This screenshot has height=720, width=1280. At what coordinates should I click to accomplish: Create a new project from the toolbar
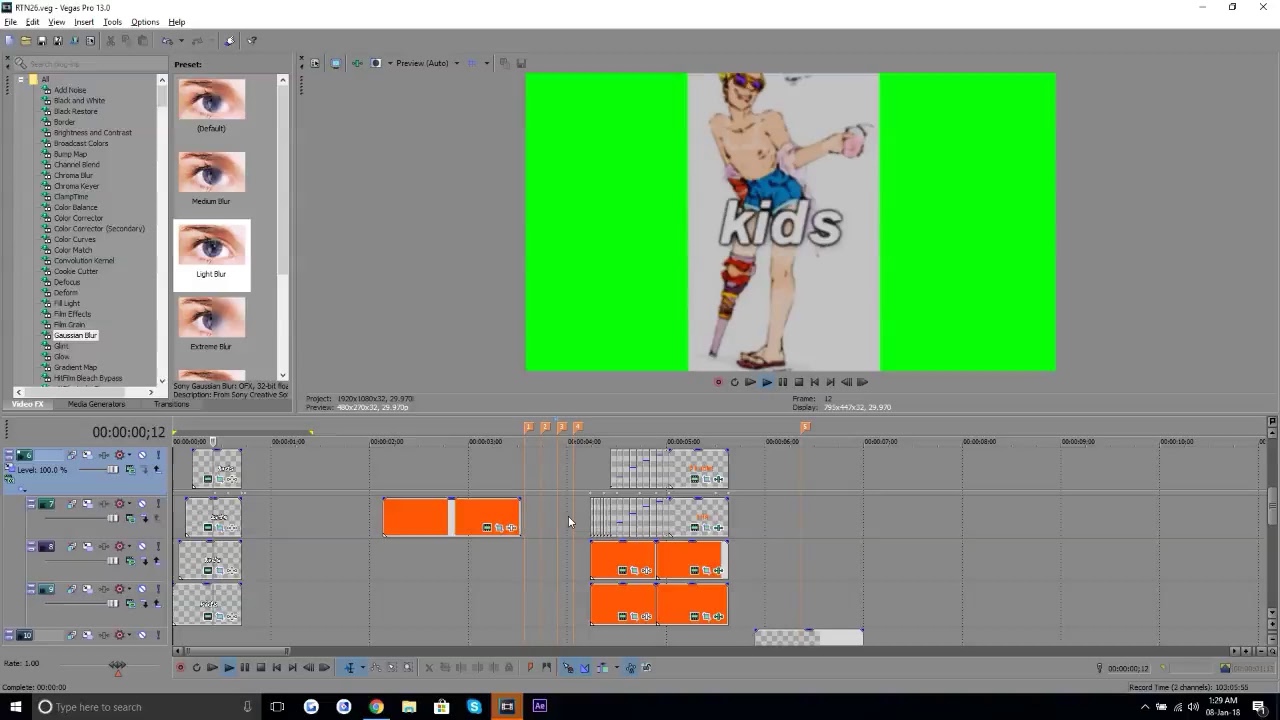(x=9, y=41)
